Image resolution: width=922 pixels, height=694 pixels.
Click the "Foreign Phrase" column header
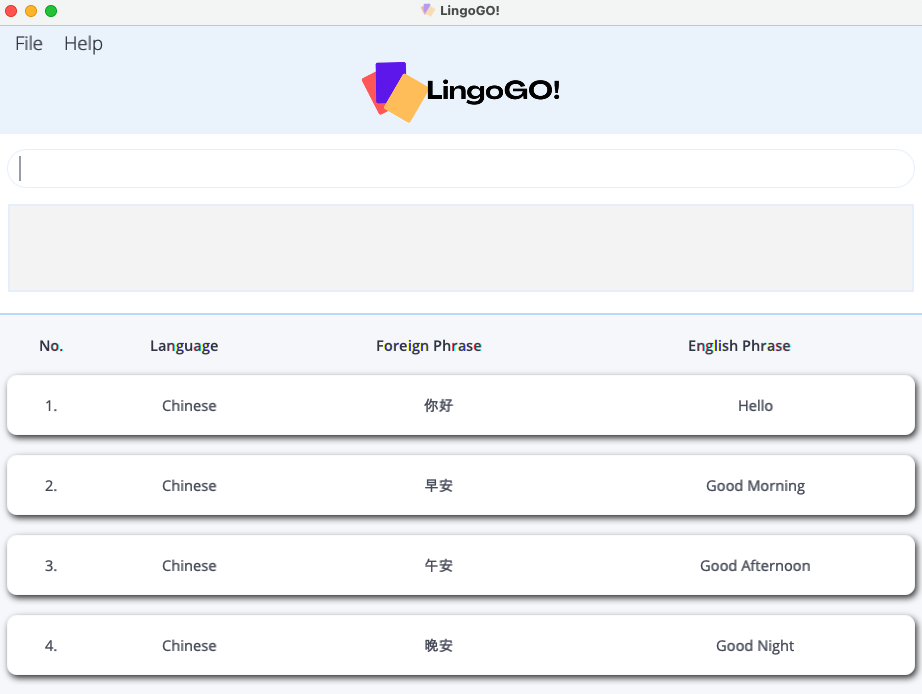[428, 346]
